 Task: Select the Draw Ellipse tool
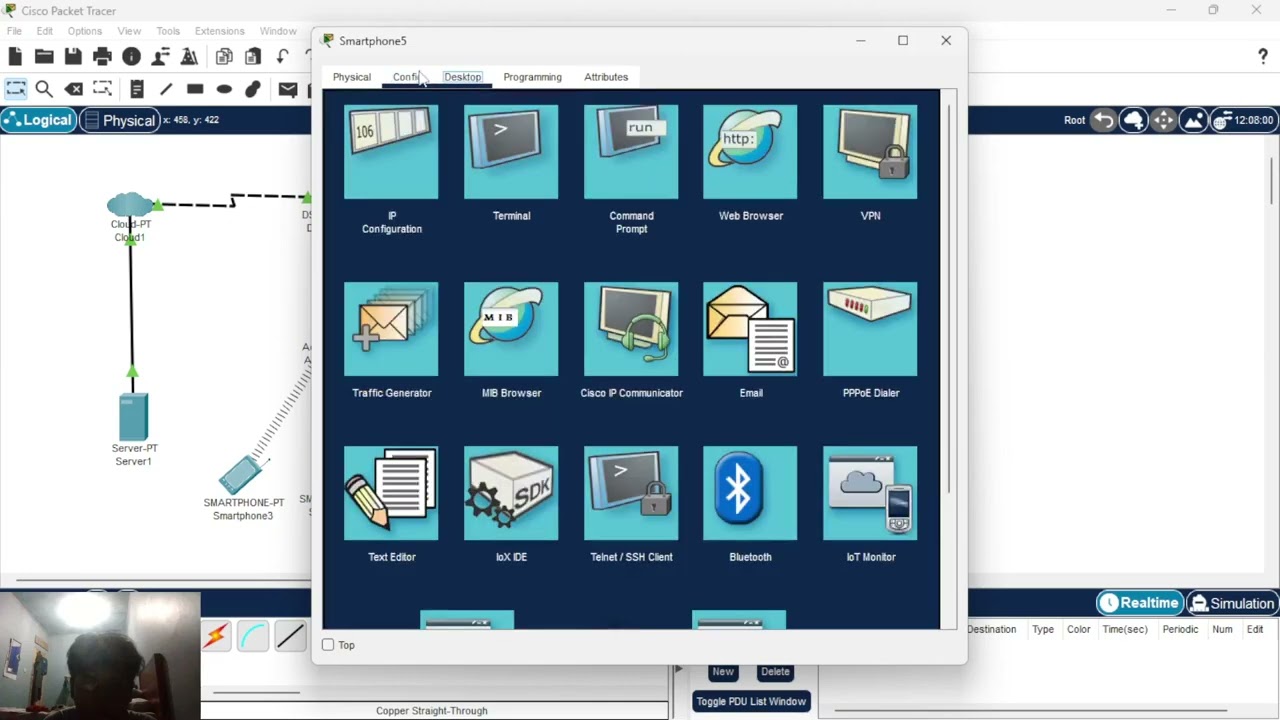tap(224, 89)
